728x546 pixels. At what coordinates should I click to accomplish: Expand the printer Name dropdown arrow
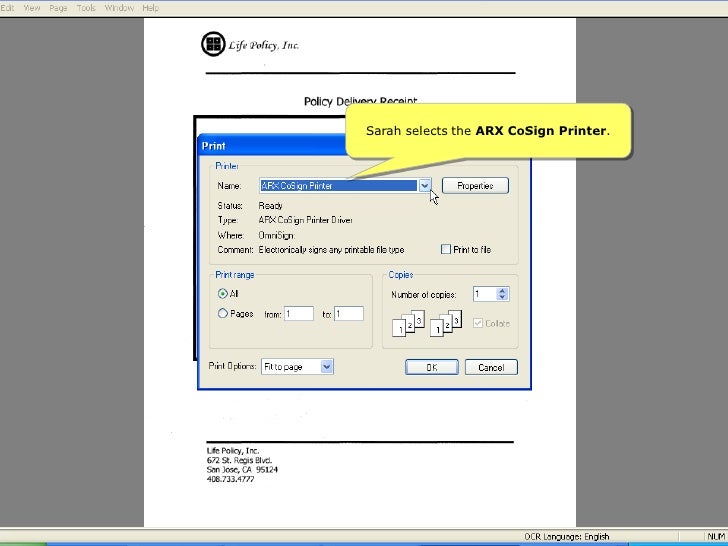click(425, 186)
